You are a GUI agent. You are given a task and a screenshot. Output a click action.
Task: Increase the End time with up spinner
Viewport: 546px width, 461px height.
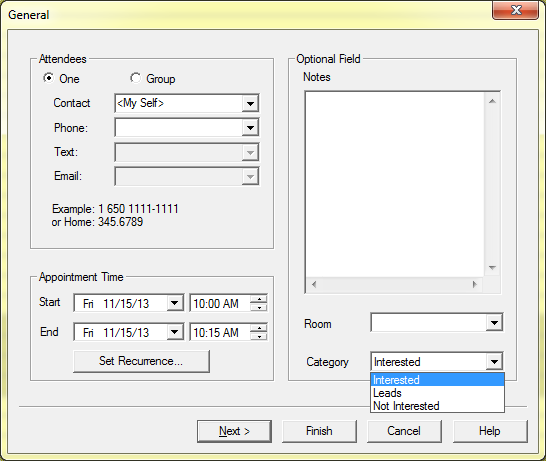(x=259, y=328)
